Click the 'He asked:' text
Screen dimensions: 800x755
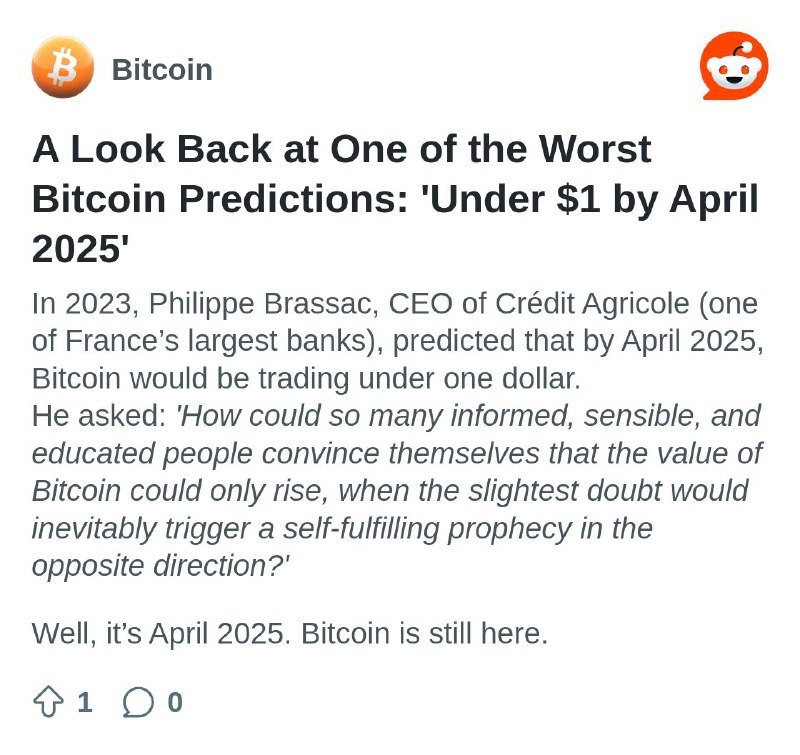click(x=99, y=416)
